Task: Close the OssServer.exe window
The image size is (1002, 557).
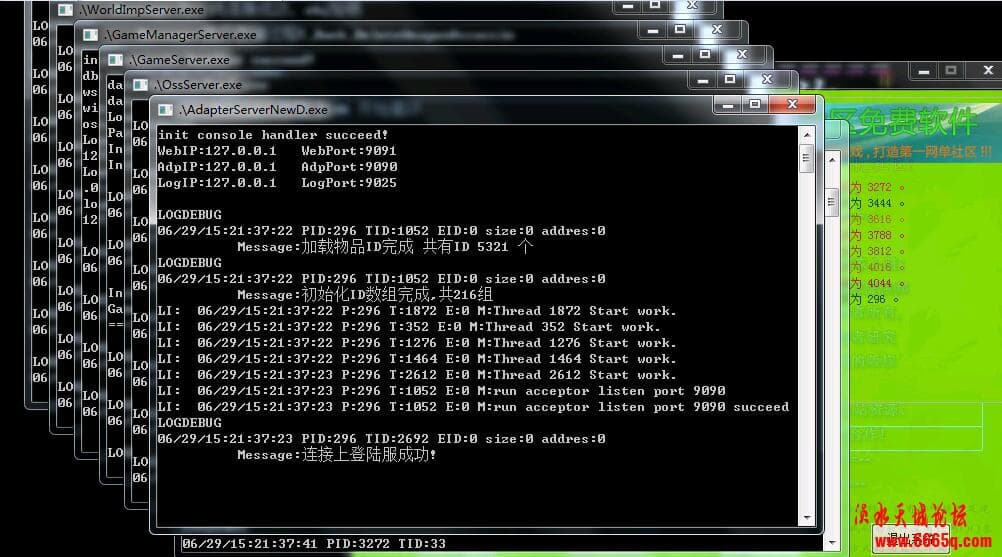Action: 767,80
